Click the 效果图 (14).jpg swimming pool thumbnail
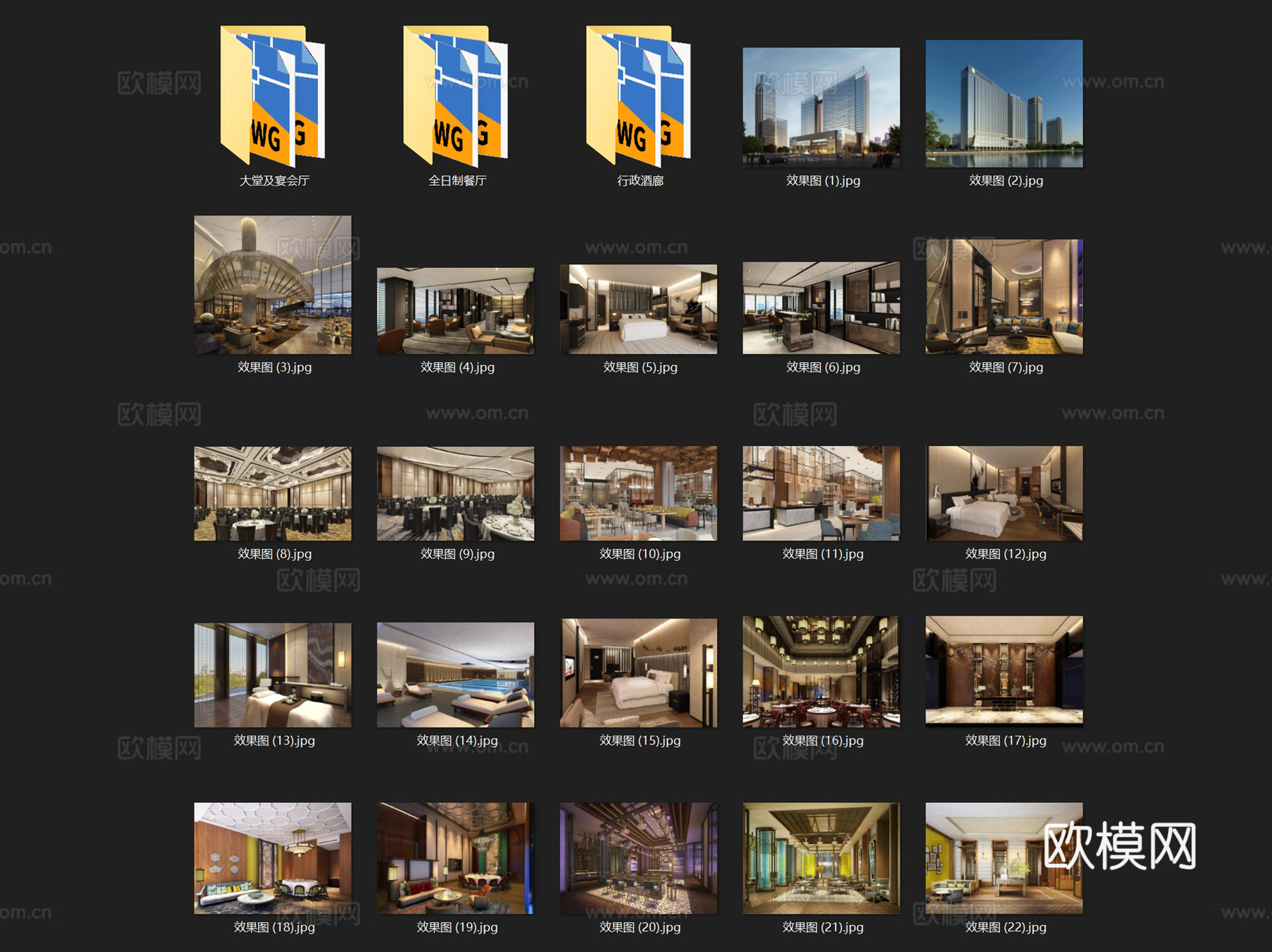 point(456,675)
